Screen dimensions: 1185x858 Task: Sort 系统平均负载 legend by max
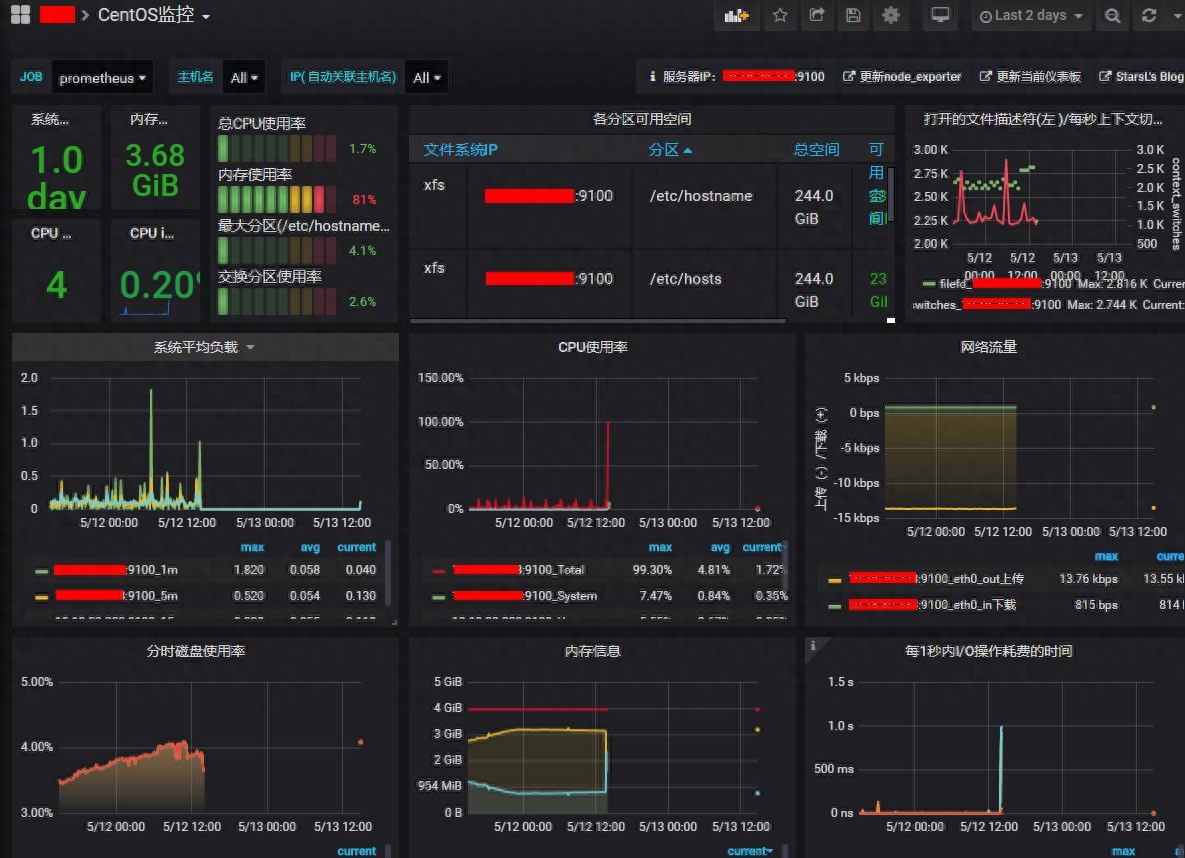pos(252,547)
